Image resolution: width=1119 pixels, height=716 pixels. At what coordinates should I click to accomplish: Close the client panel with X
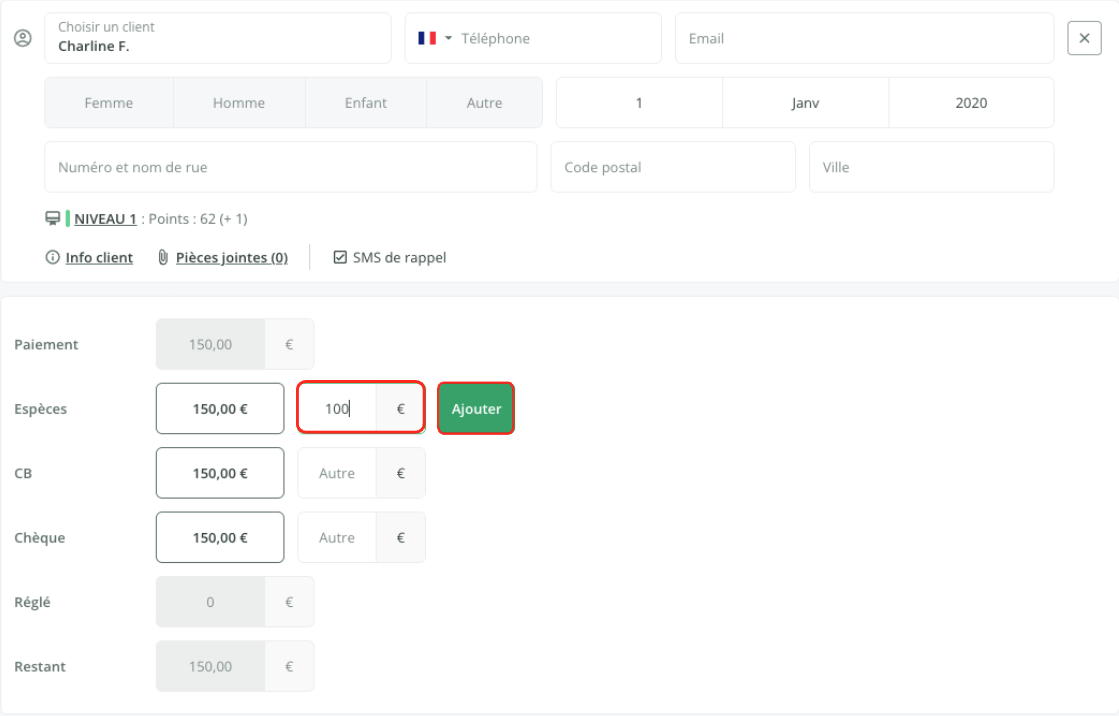tap(1084, 38)
